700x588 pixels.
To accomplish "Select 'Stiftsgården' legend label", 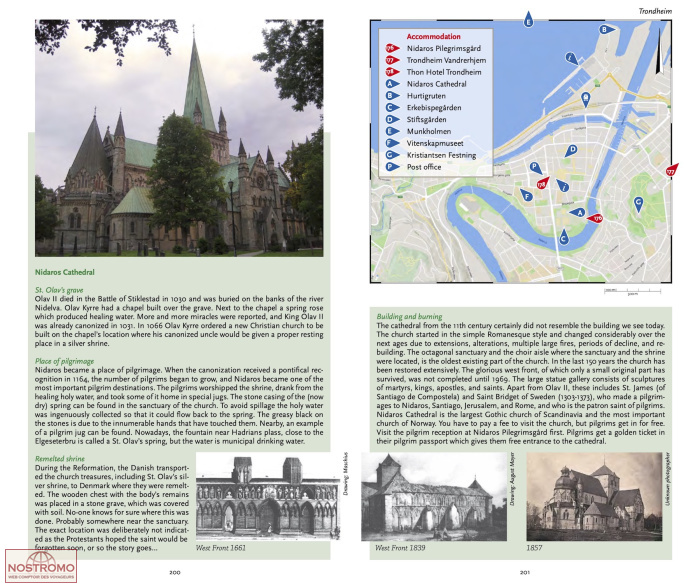I will (426, 119).
